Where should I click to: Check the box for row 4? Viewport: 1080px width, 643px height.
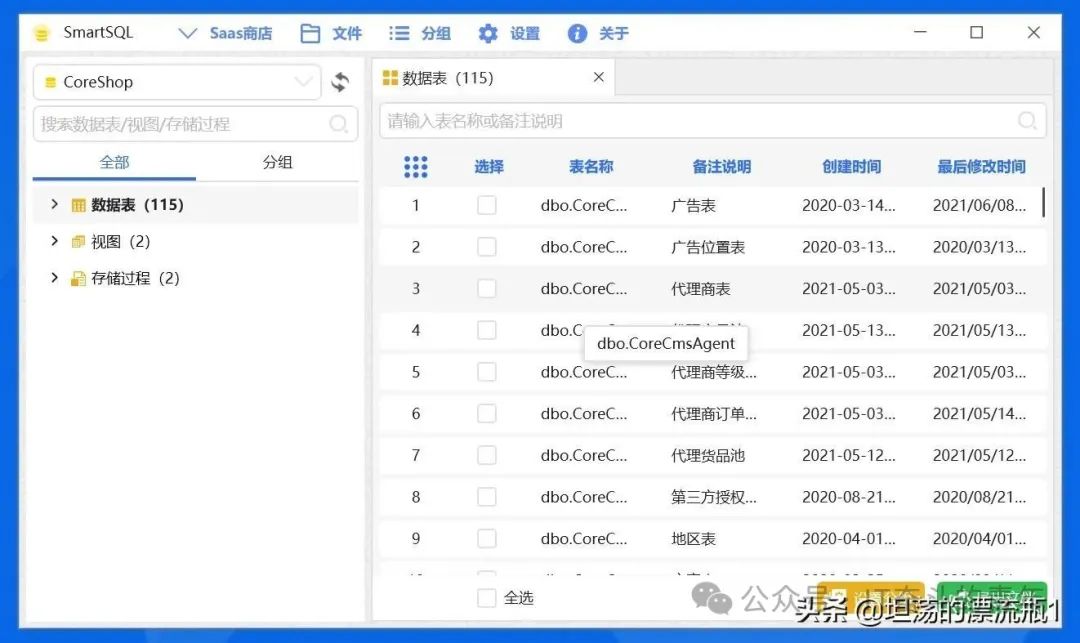coord(487,330)
